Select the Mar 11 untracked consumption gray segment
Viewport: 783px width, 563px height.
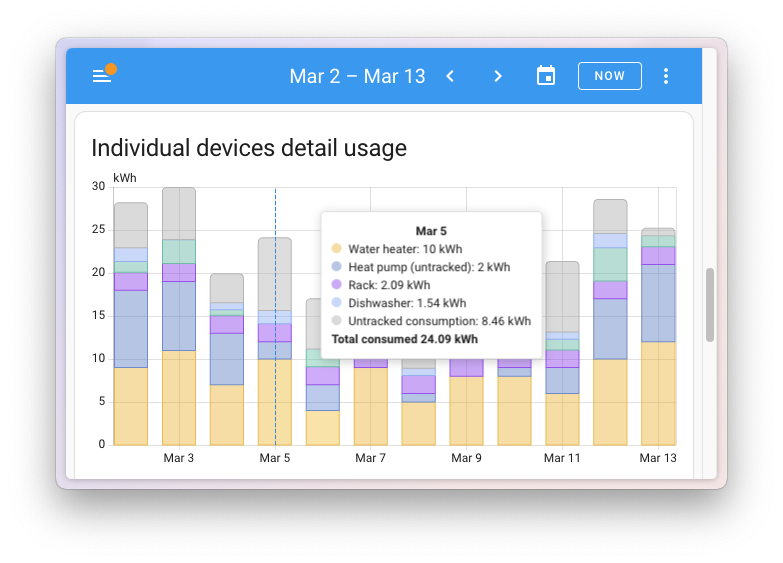click(x=562, y=295)
